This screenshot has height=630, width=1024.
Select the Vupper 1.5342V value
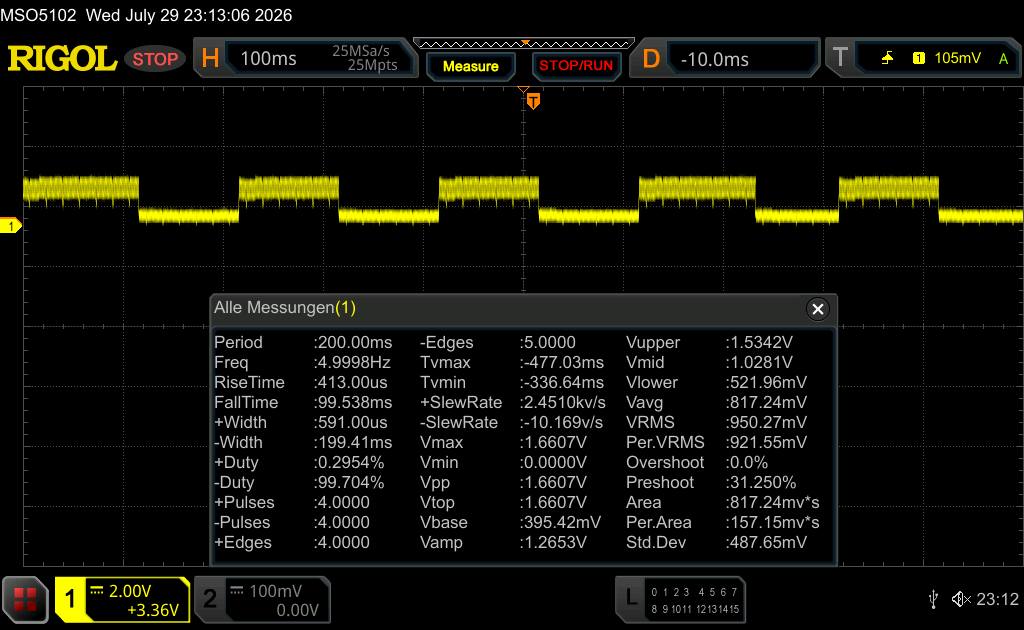[759, 342]
